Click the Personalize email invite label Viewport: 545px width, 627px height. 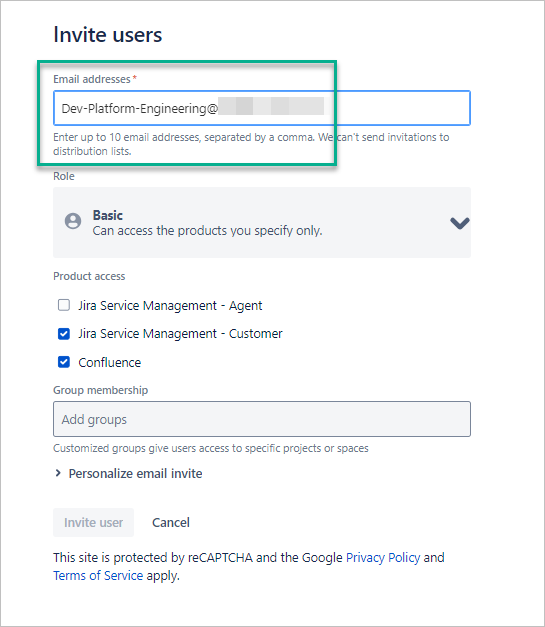136,474
